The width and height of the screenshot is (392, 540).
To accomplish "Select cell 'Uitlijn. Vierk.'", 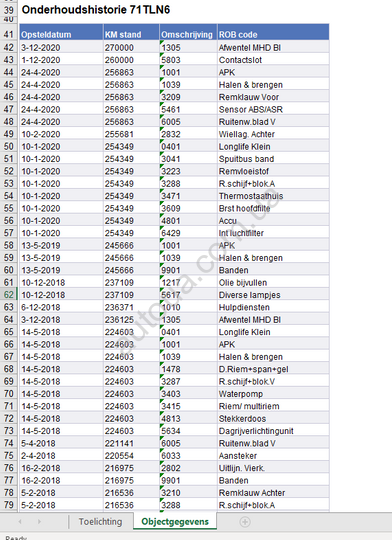I will point(273,468).
